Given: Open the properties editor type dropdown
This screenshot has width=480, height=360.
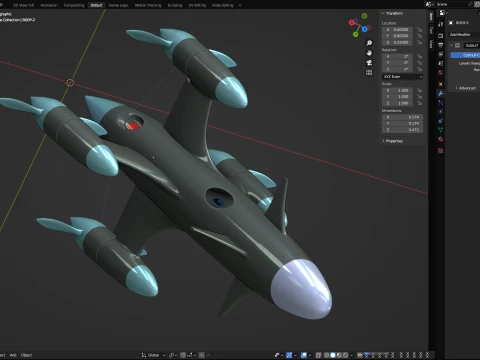Looking at the screenshot, I should pos(443,13).
